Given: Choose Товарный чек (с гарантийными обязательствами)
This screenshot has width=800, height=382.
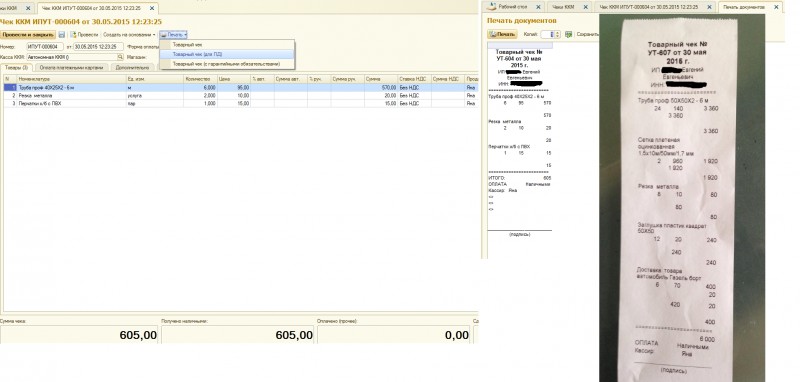Looking at the screenshot, I should click(227, 64).
